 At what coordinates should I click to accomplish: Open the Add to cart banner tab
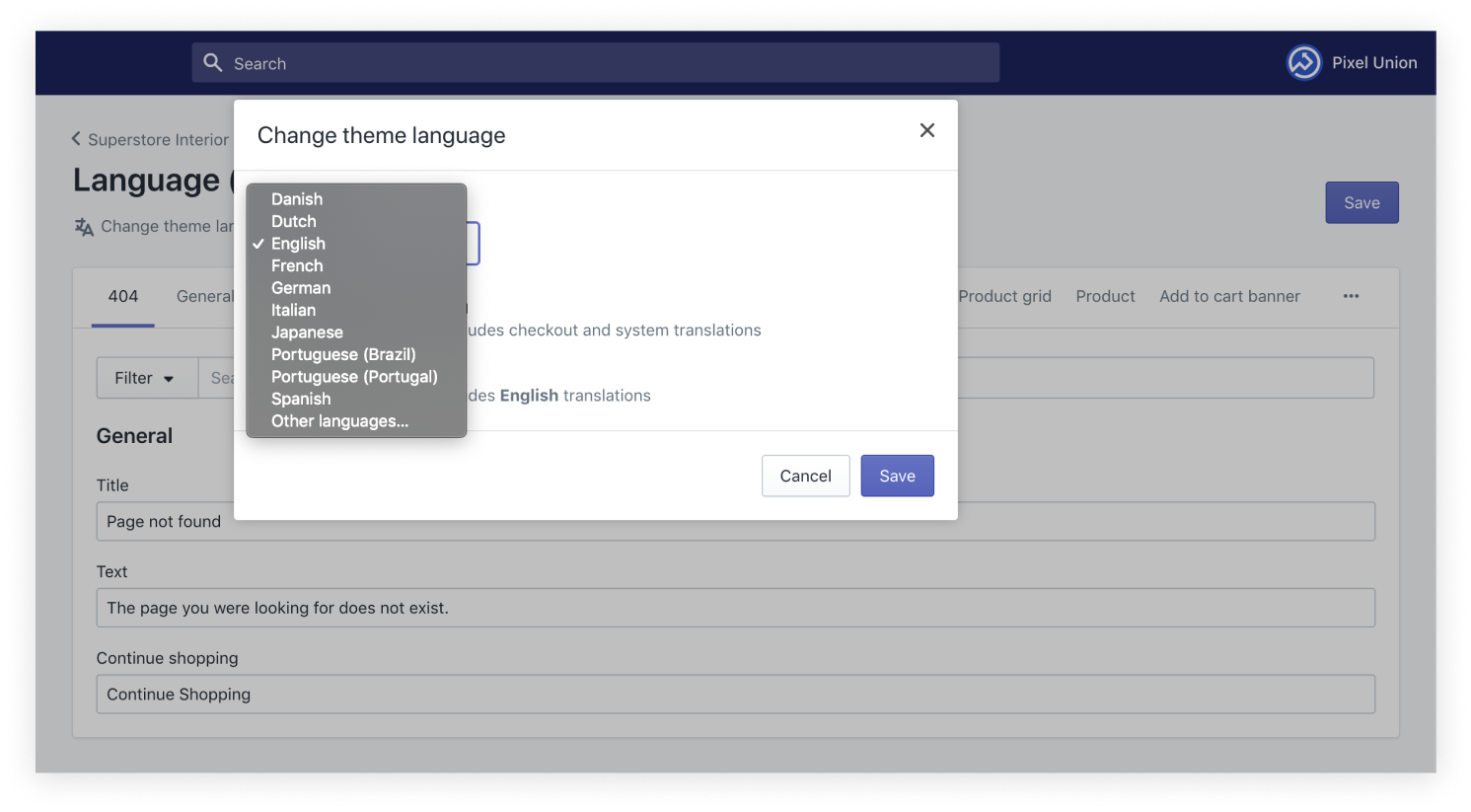[x=1229, y=296]
